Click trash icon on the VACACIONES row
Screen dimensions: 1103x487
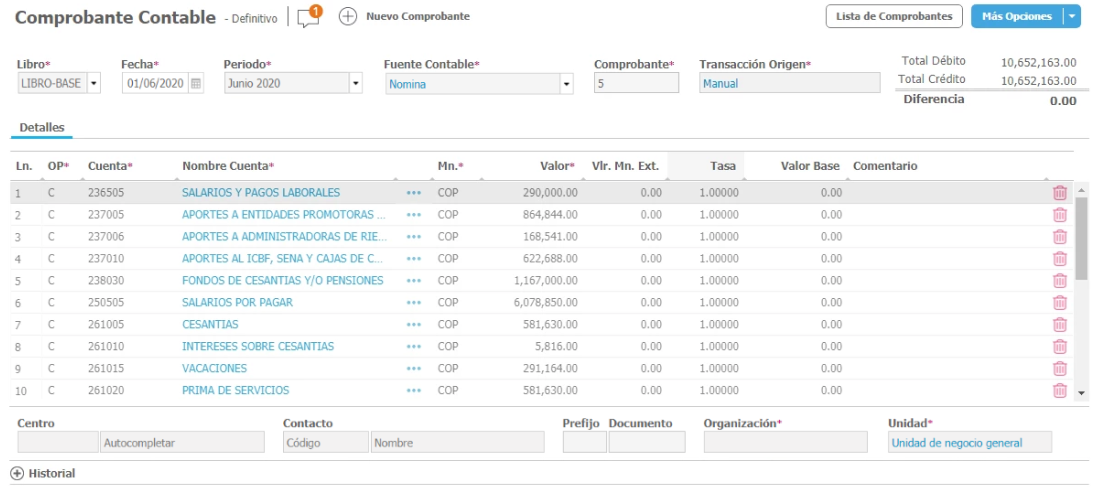[x=1060, y=369]
